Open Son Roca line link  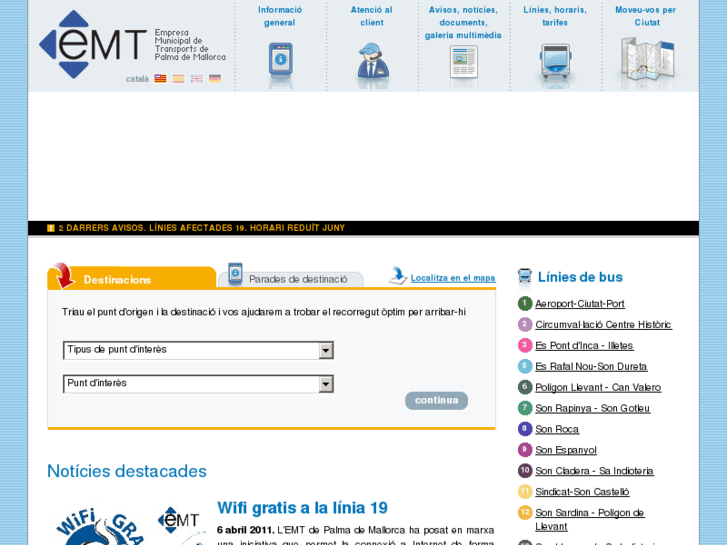point(557,429)
